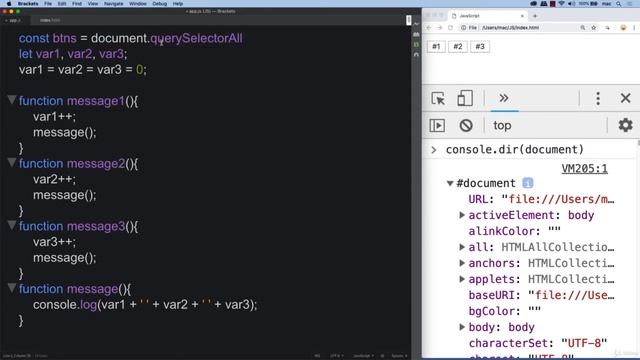Select the inspect element tool in DevTools
The image size is (640, 360).
(x=438, y=98)
